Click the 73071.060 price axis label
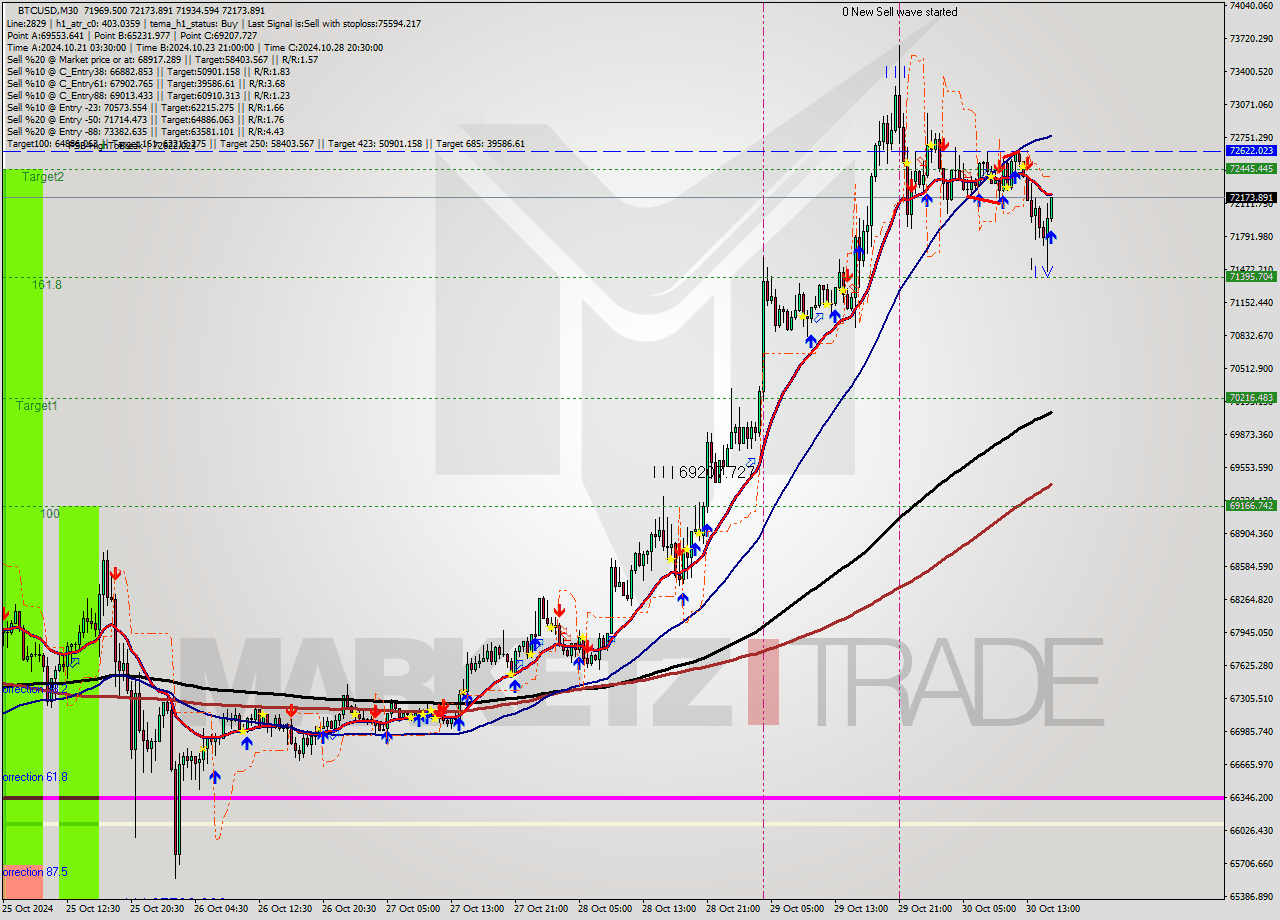1280x920 pixels. click(x=1251, y=105)
